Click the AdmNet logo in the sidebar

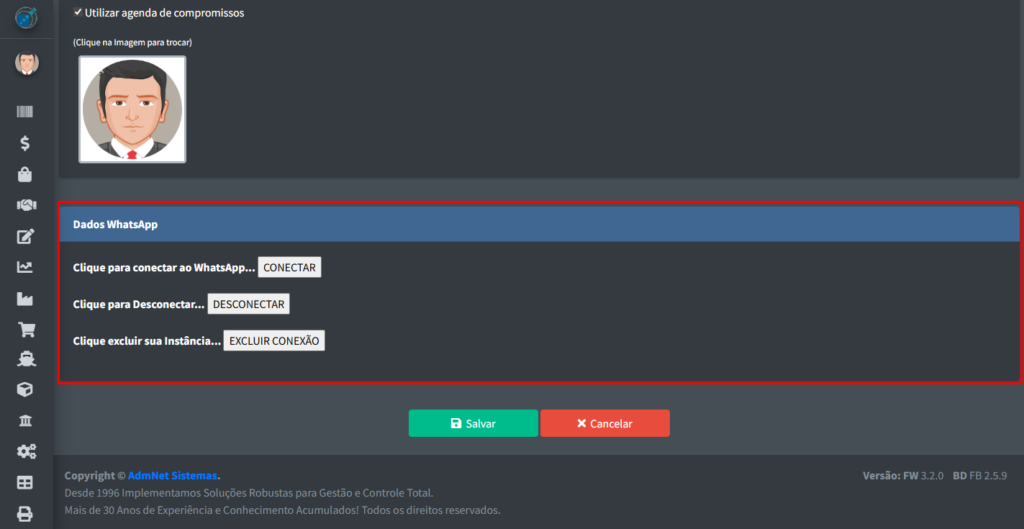point(26,19)
